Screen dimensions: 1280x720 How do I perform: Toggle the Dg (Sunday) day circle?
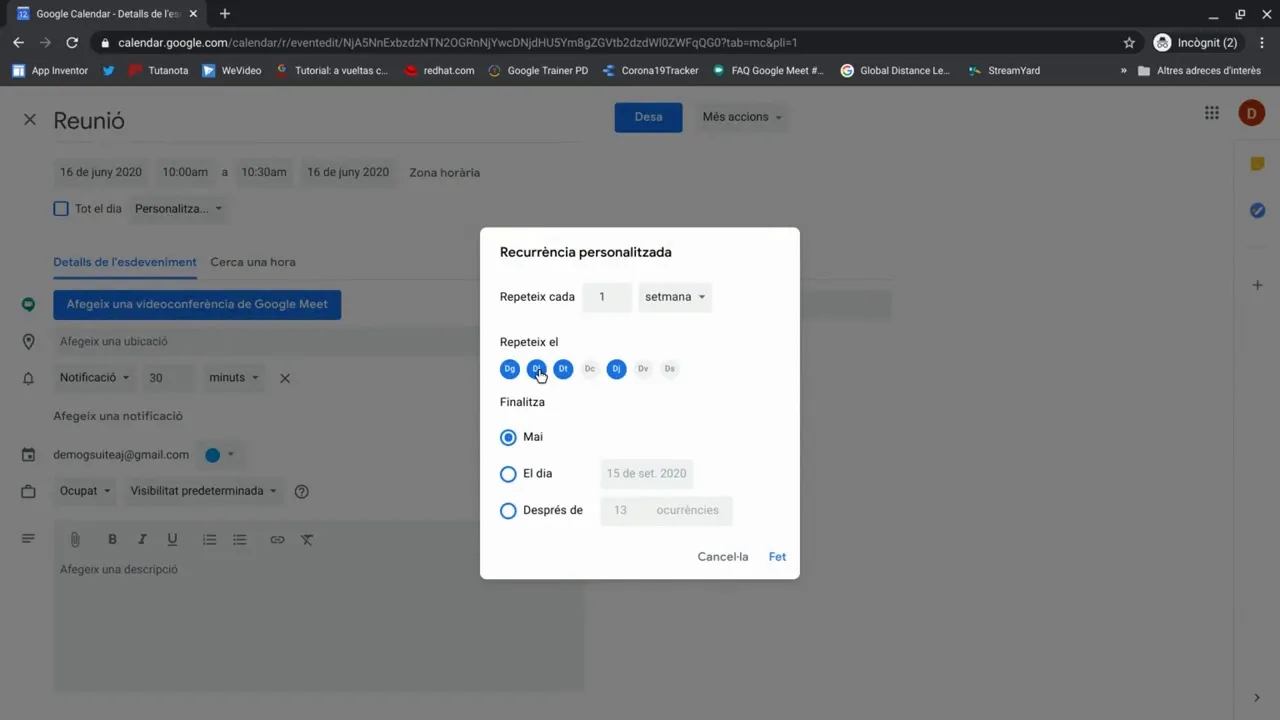pyautogui.click(x=510, y=369)
